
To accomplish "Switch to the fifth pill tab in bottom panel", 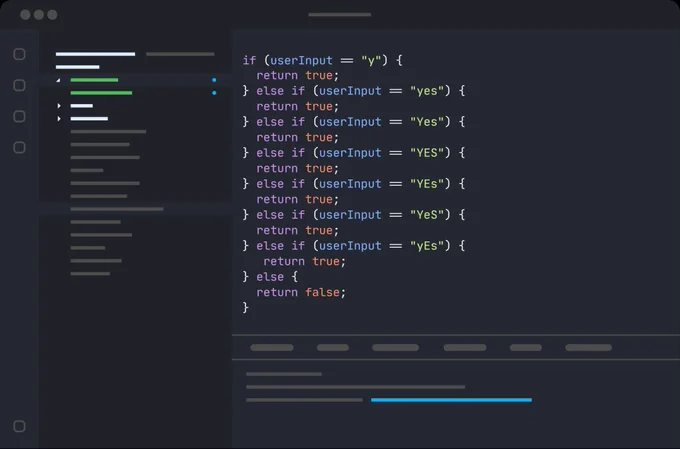I will pos(526,347).
